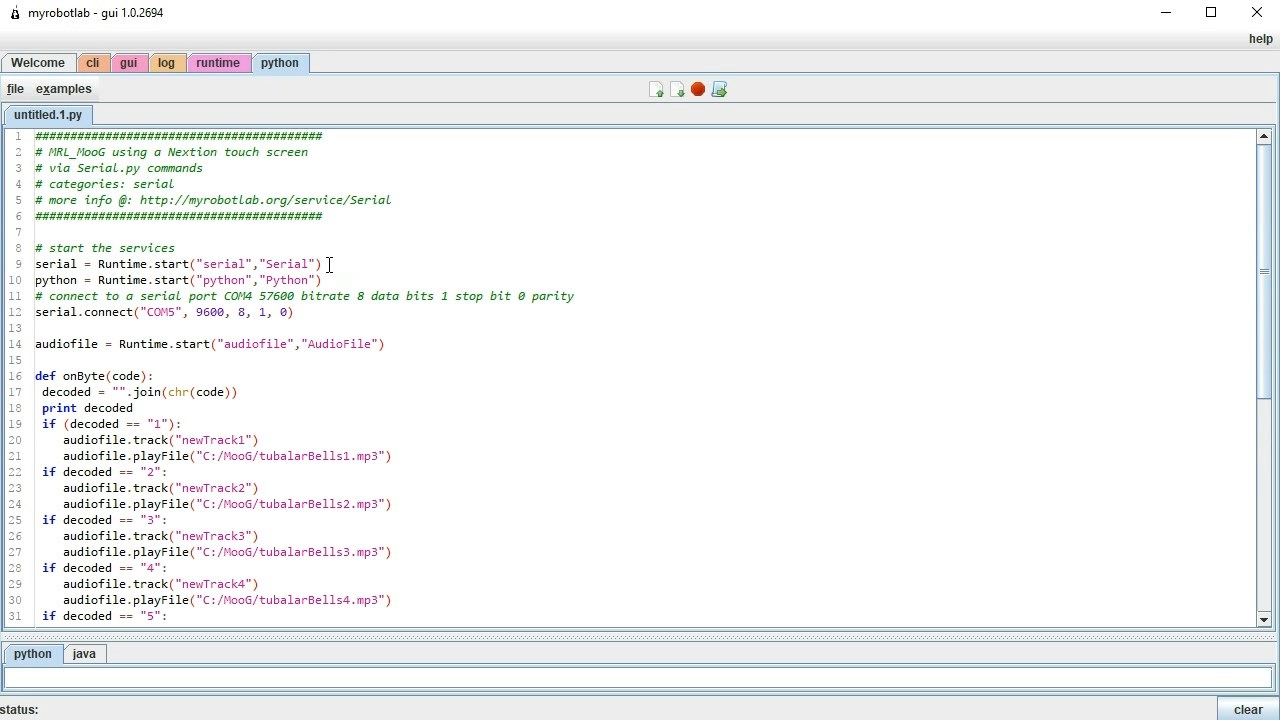Switch to the java console tab
The width and height of the screenshot is (1280, 720).
coord(84,654)
